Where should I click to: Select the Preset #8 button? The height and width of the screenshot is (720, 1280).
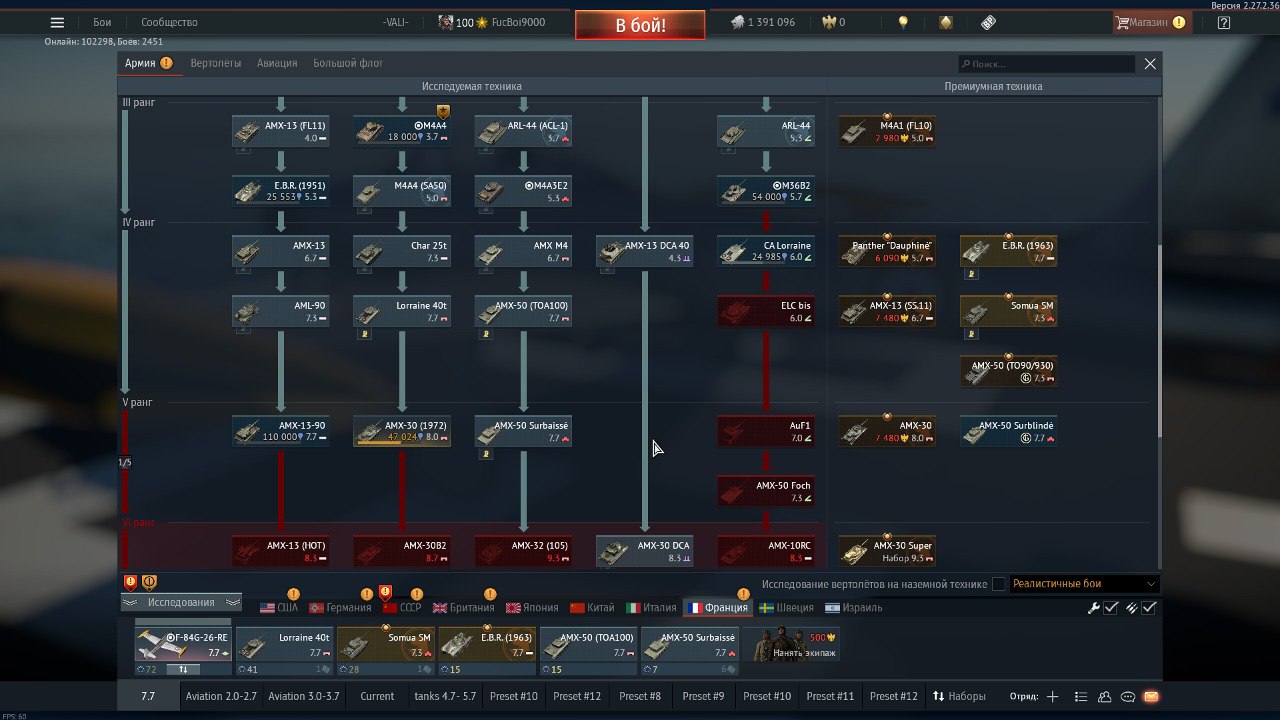640,696
